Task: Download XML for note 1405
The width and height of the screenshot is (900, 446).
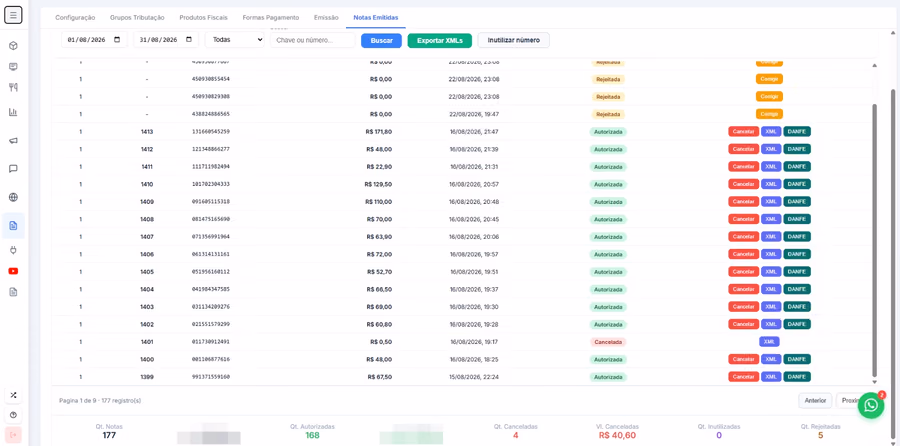Action: pos(771,272)
